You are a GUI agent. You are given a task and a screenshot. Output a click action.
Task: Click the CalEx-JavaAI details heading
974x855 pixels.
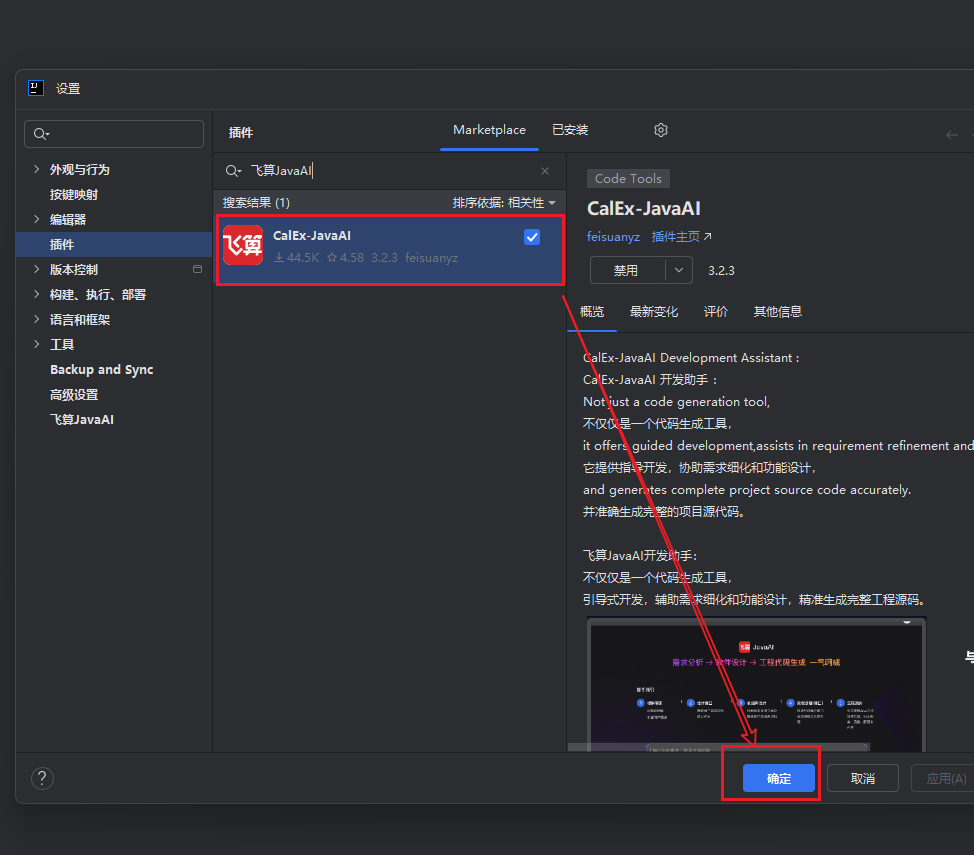pos(644,208)
